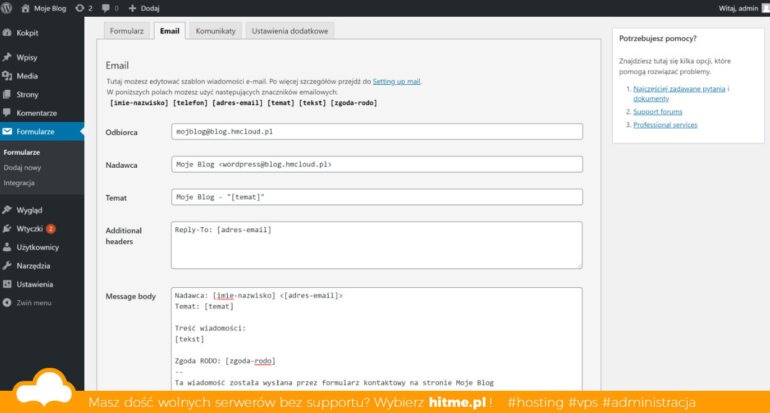This screenshot has height=413, width=770.
Task: Open the Strony menu item
Action: point(28,95)
